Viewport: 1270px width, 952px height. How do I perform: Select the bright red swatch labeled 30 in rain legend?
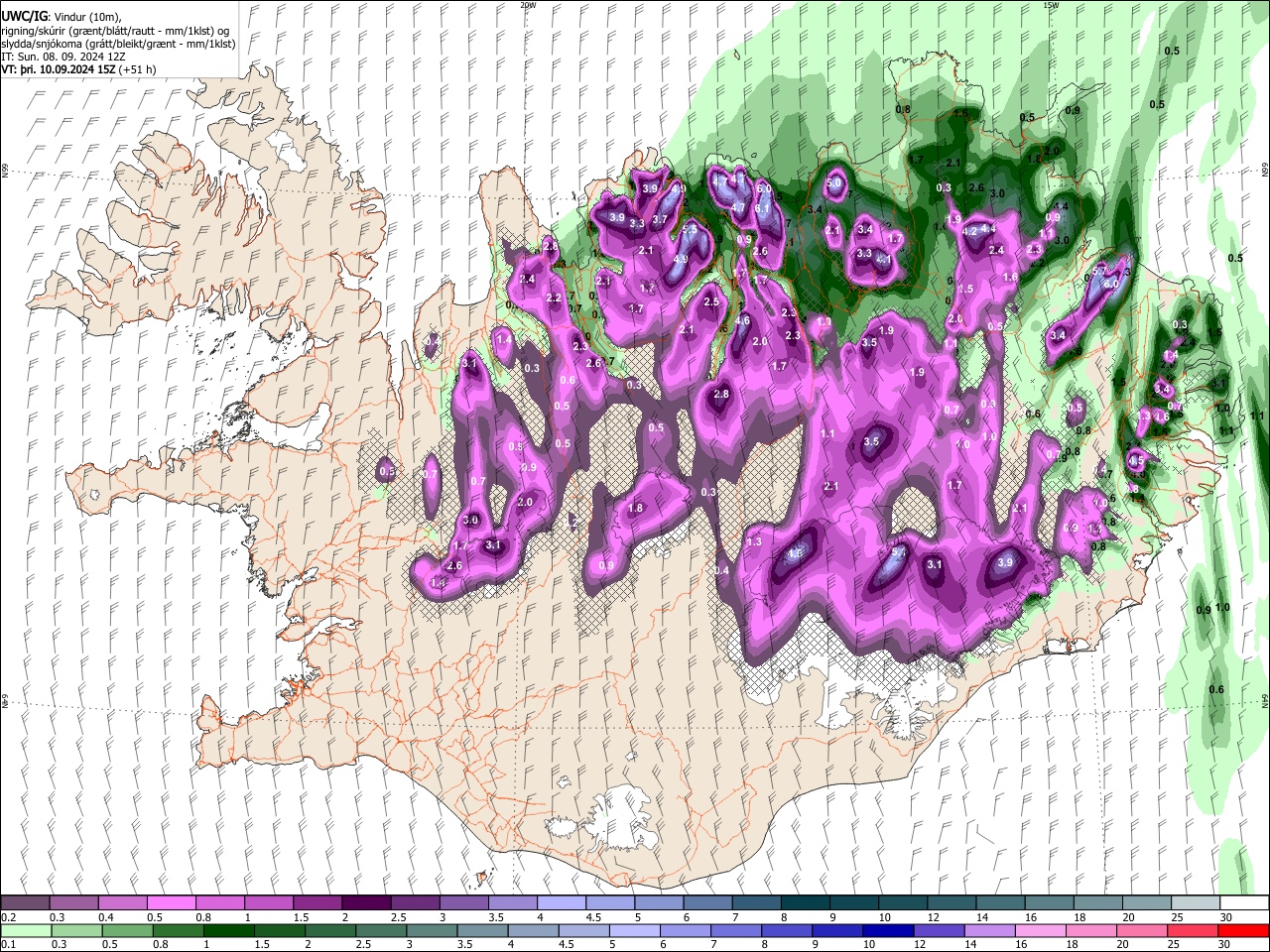[1242, 930]
